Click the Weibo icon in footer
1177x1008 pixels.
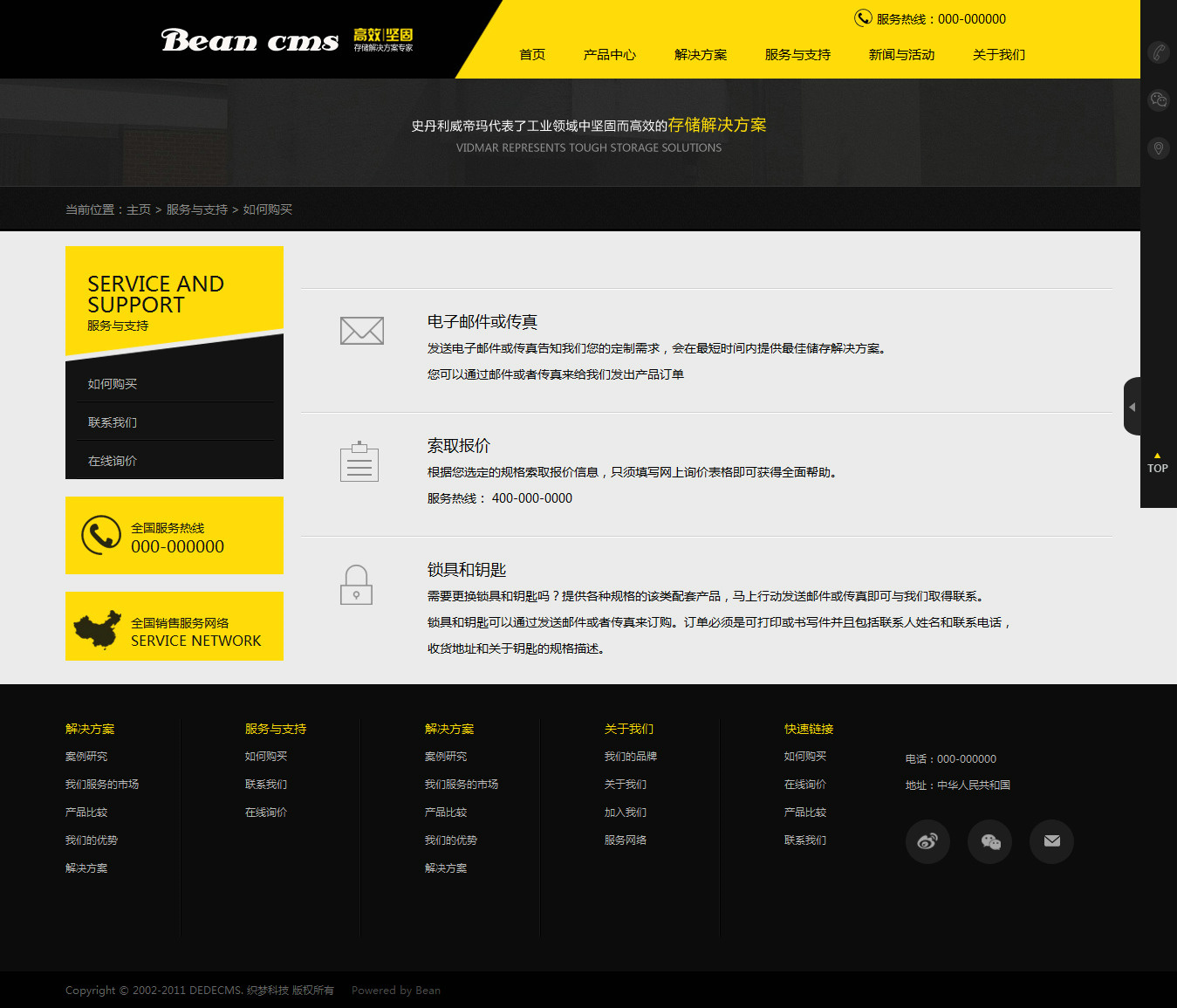(927, 841)
